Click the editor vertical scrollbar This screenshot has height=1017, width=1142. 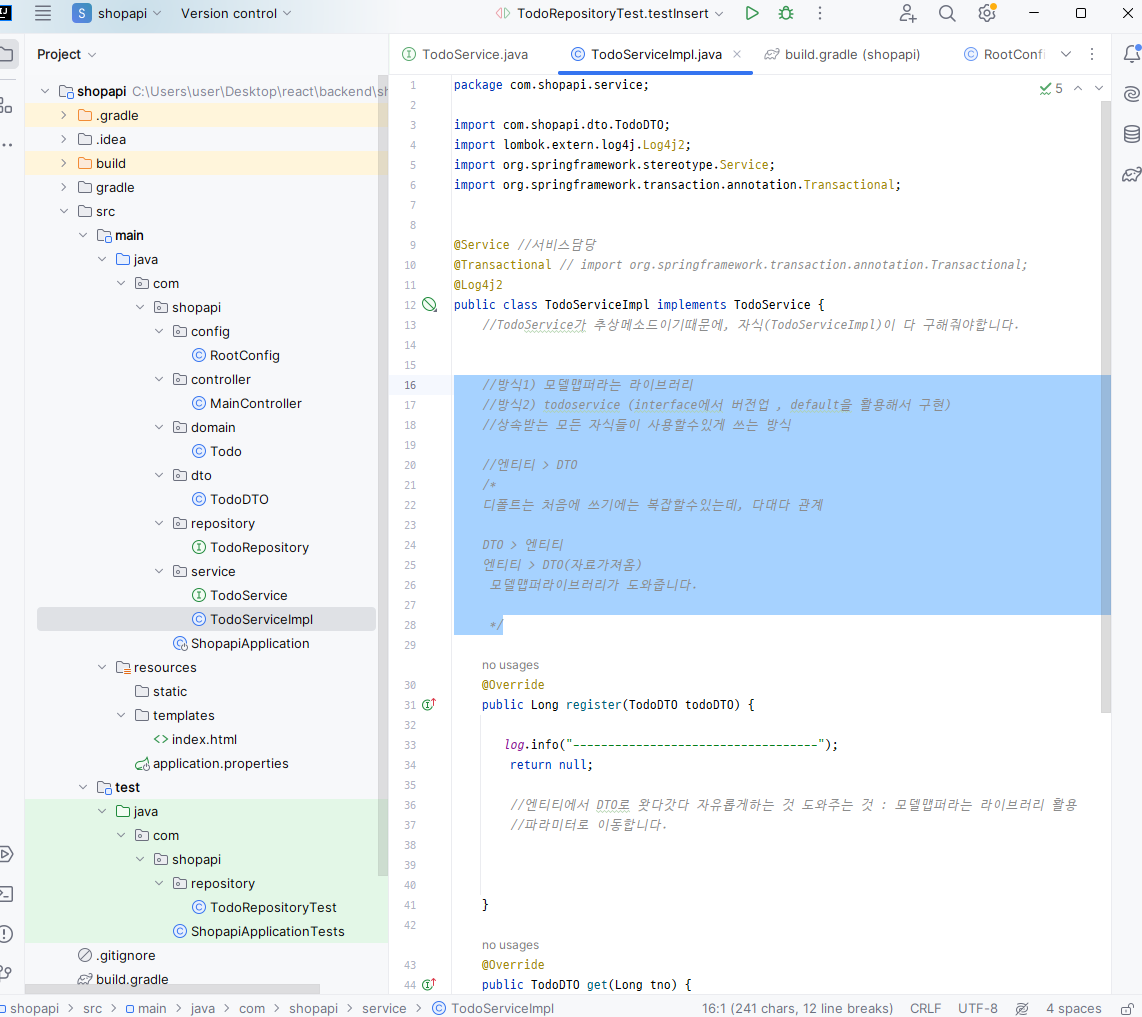1106,407
